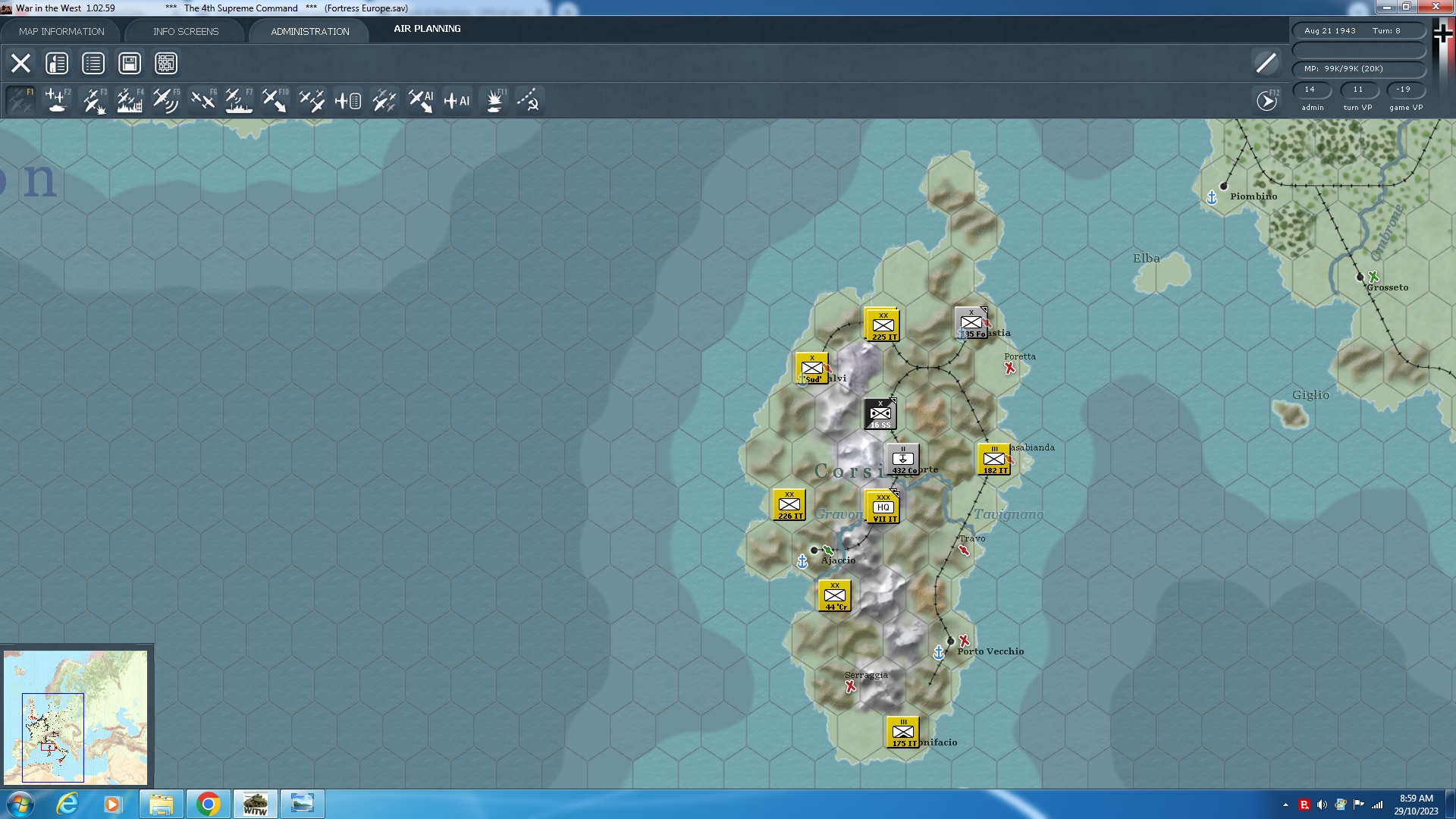Toggle the F1 air directive display mode

[20, 99]
